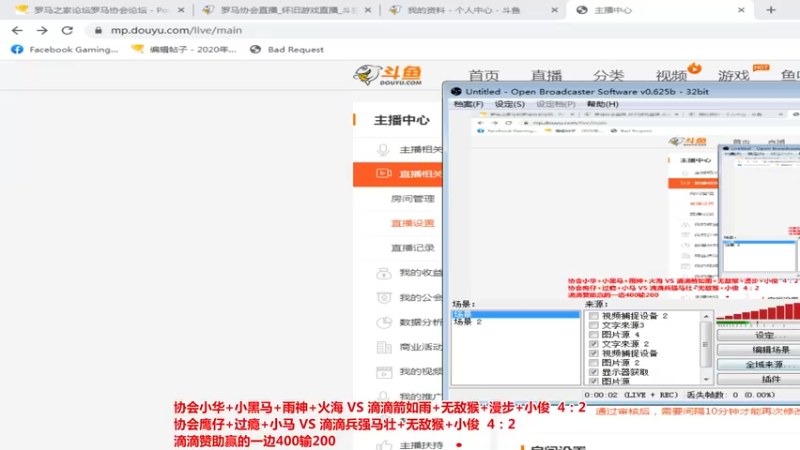Image resolution: width=800 pixels, height=450 pixels.
Task: Uncheck the last 图片源 source in the list
Action: tap(593, 381)
